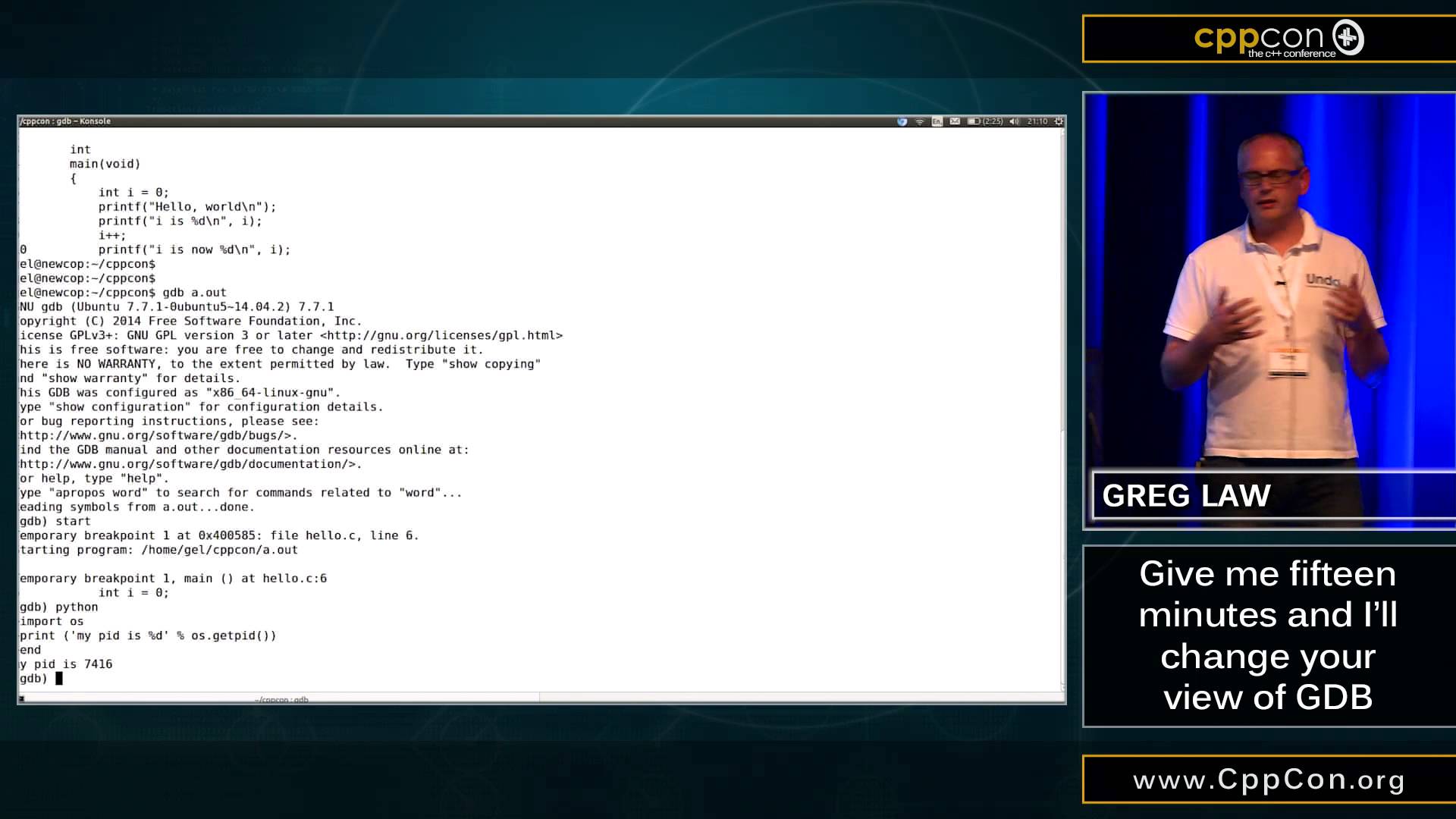Screen dimensions: 1456x819
Task: Click the Greg Law speaker video thumbnail
Action: click(x=1269, y=303)
